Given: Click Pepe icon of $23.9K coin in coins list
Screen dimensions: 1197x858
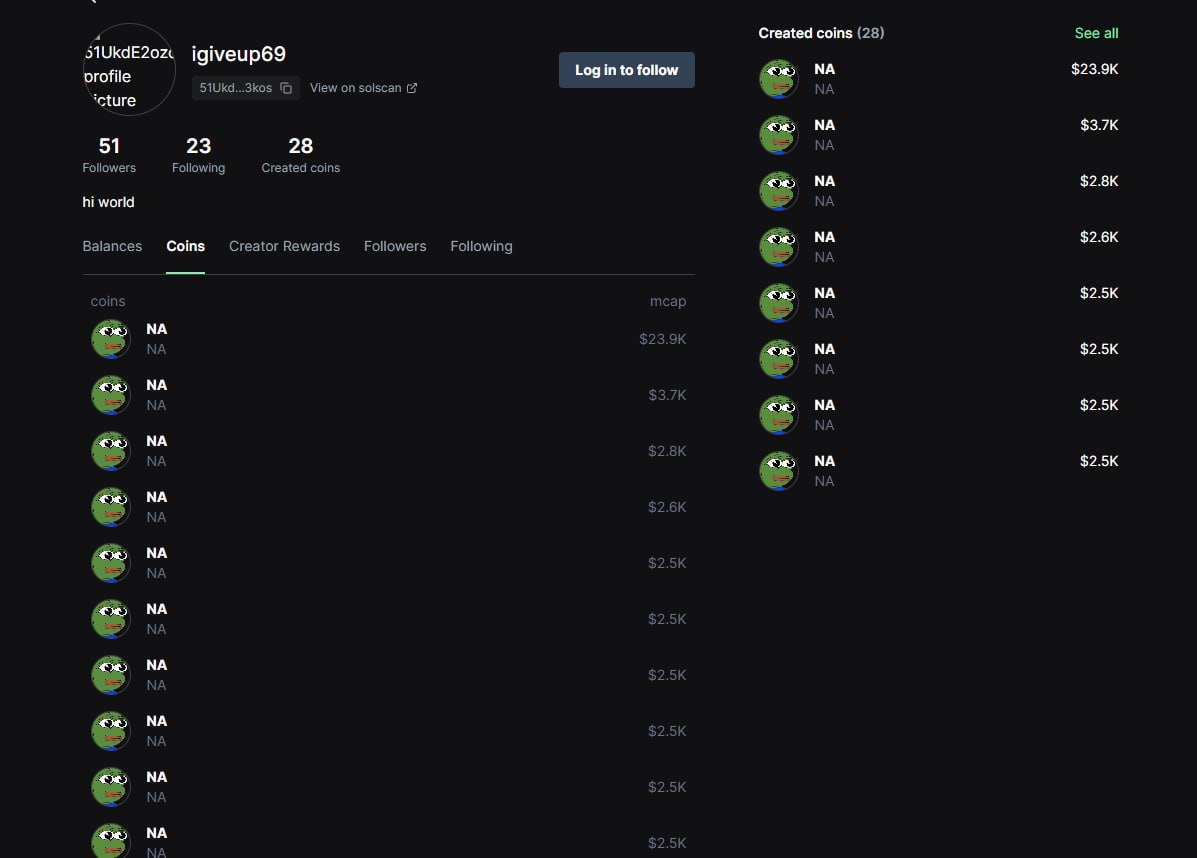Looking at the screenshot, I should tap(111, 339).
